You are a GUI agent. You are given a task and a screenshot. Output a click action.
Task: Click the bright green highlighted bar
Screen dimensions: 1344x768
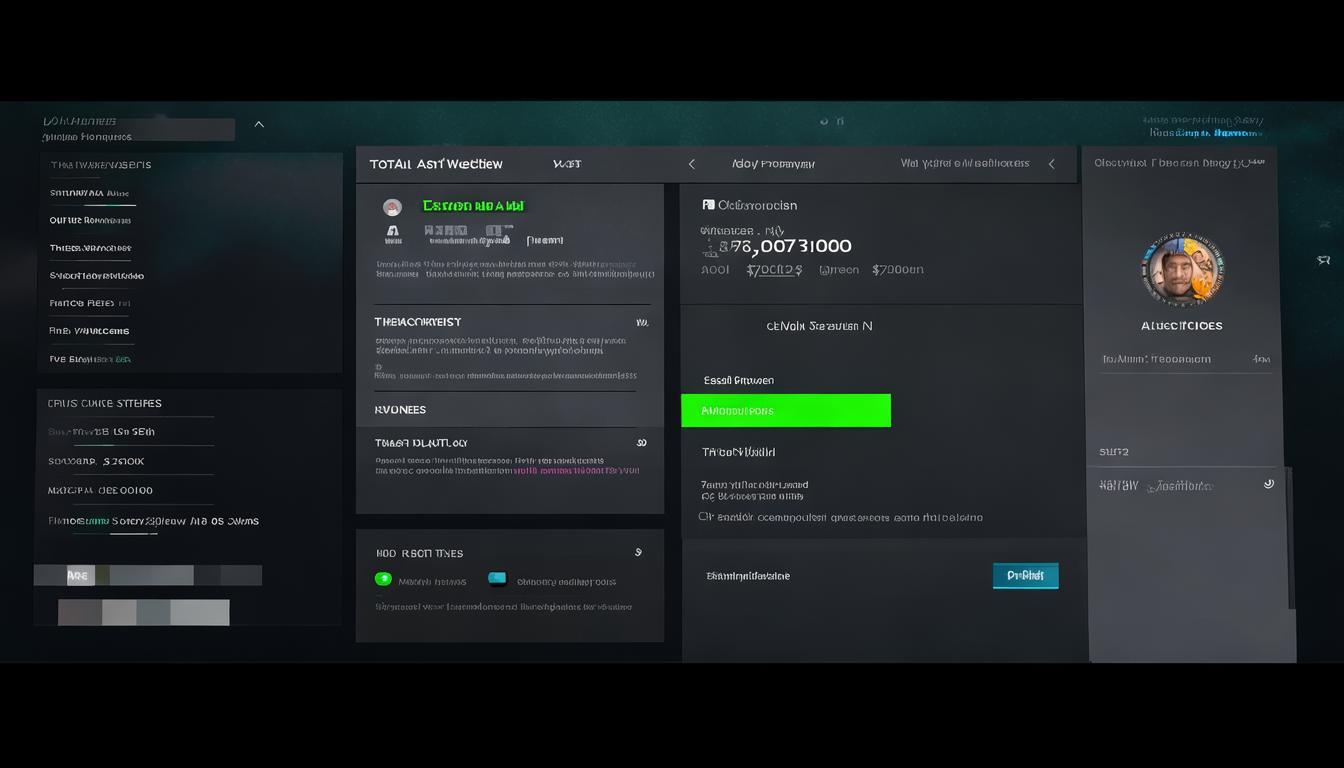[x=785, y=410]
